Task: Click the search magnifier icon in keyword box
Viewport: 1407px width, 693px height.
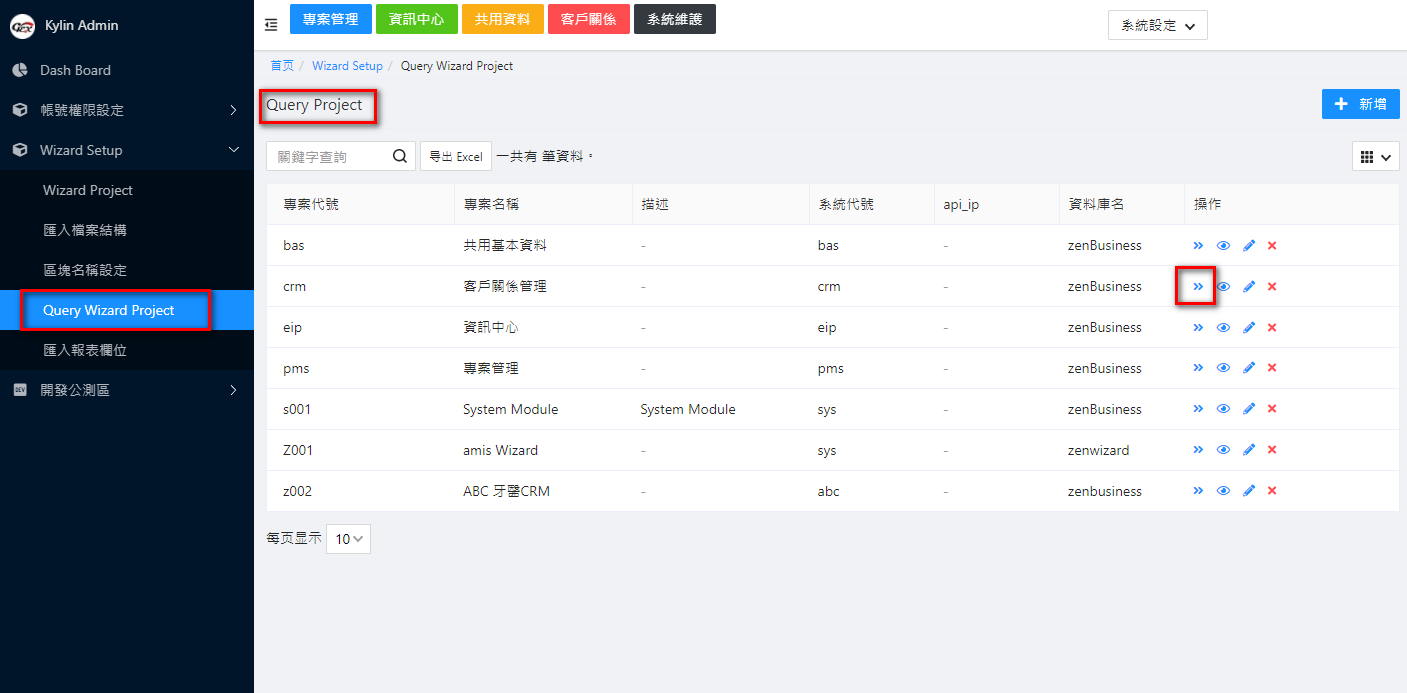Action: pyautogui.click(x=399, y=156)
